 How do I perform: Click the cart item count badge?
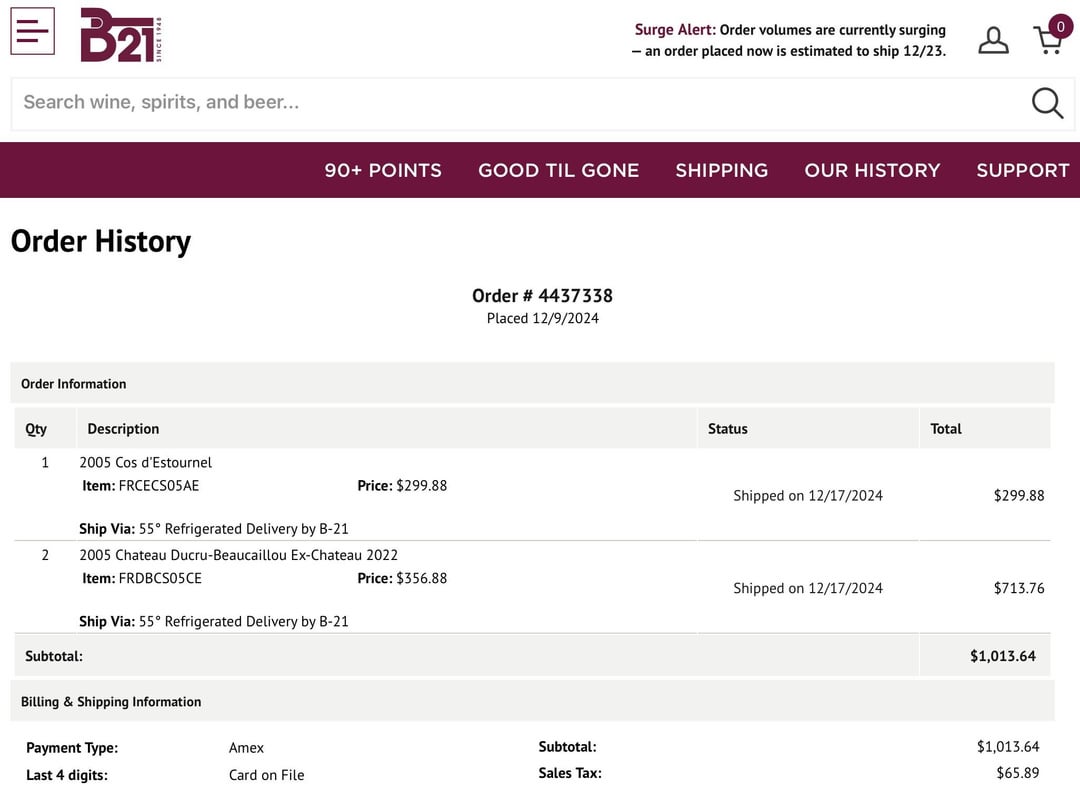coord(1060,26)
